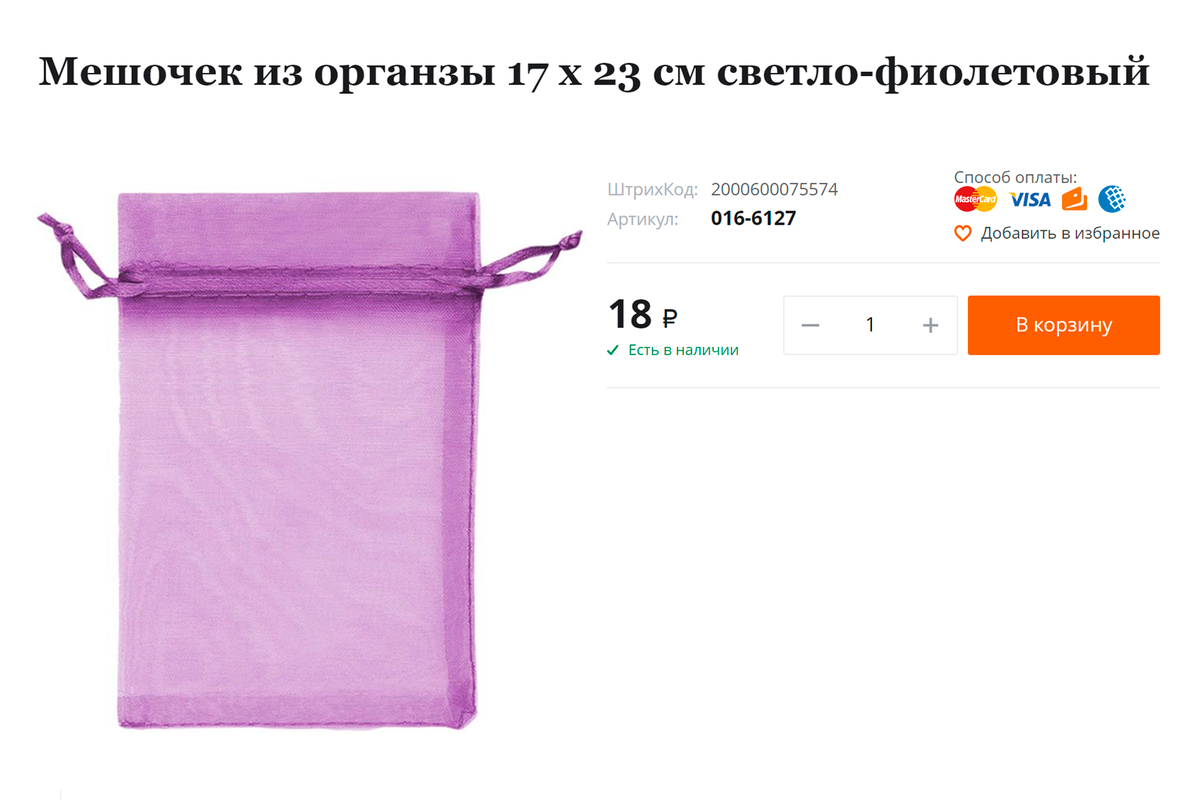Click the Добавить в избранное link

click(x=1070, y=233)
